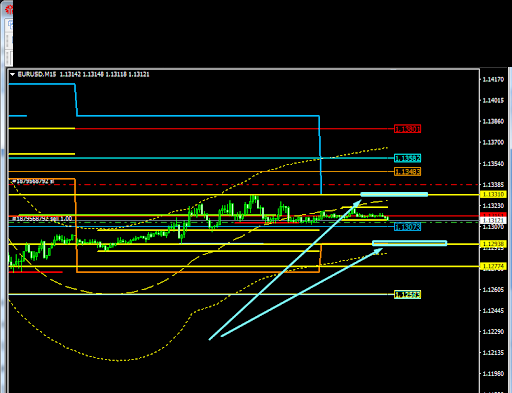Viewport: 512px width, 393px height.
Task: Select the red 1.13801 price label
Action: coord(407,129)
